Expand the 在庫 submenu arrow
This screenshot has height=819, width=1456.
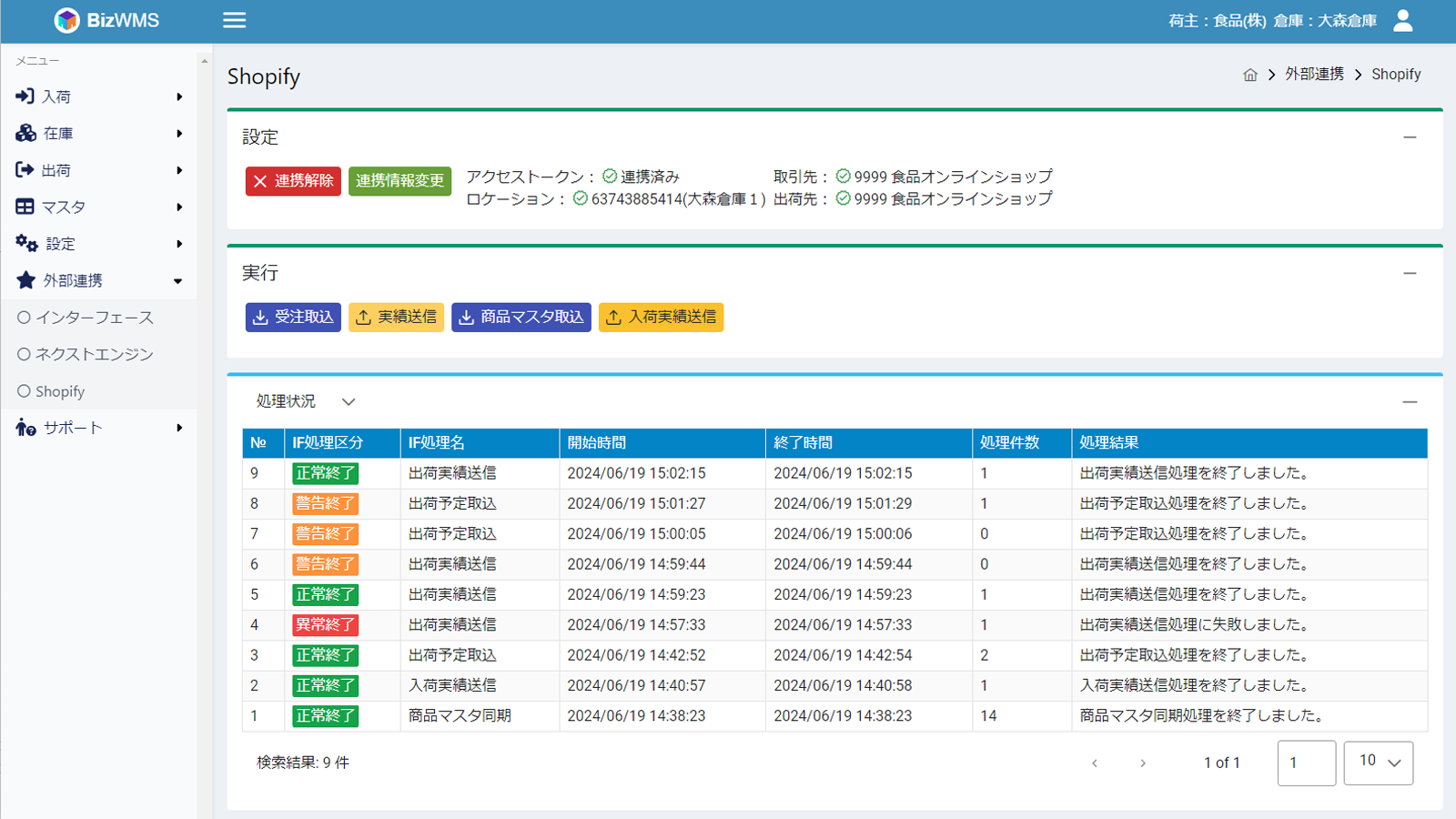click(x=179, y=133)
